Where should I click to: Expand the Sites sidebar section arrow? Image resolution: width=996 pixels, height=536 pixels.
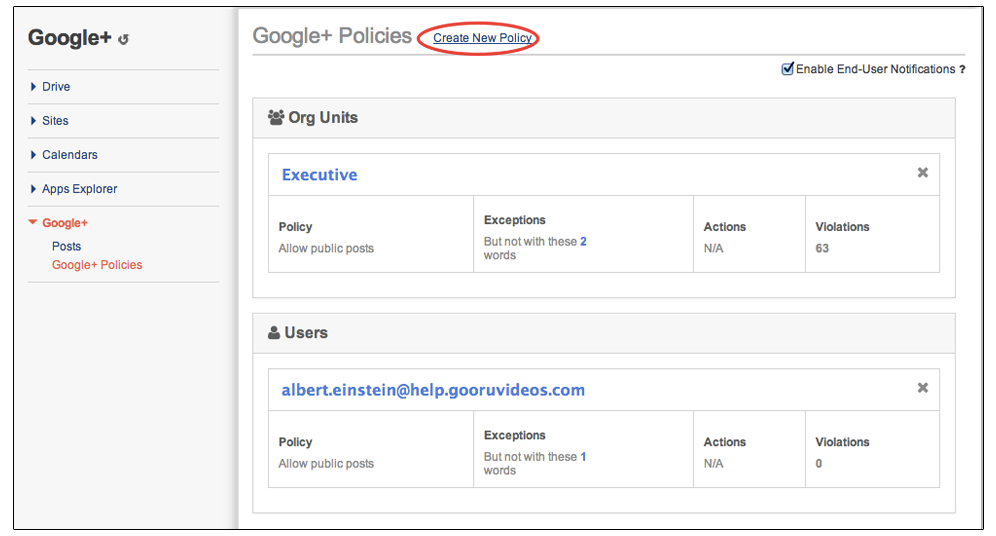click(33, 121)
